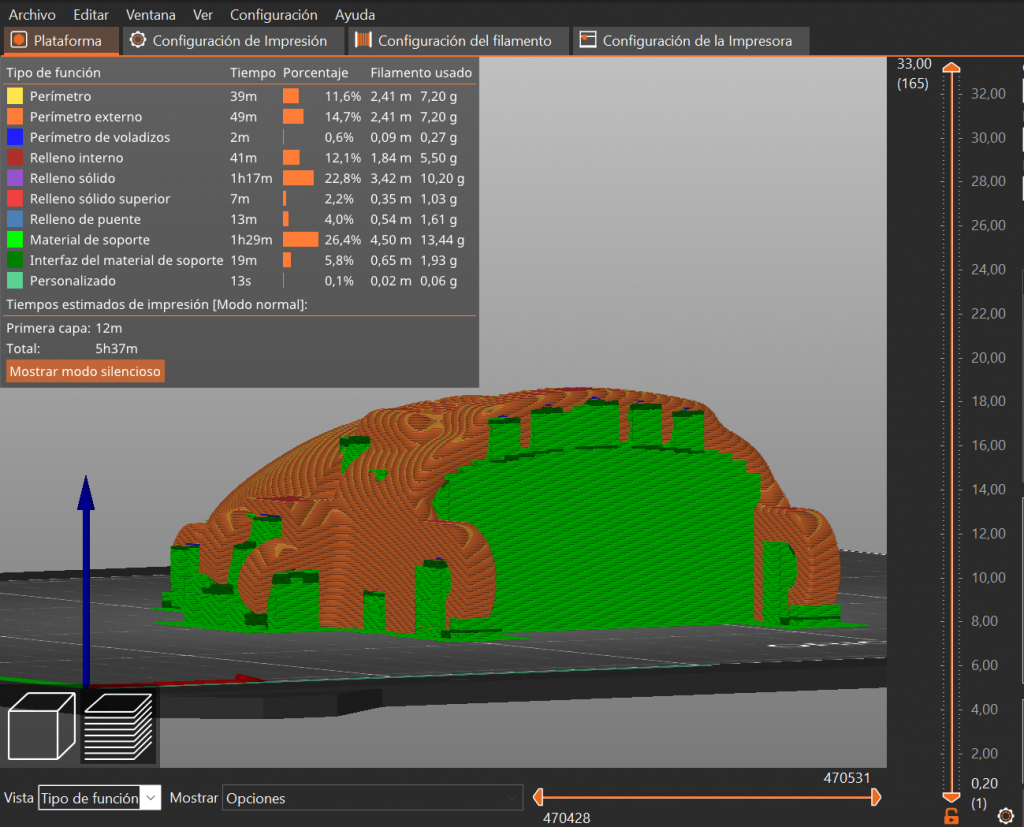Click the left thumb of the horizontal slider

pyautogui.click(x=538, y=797)
